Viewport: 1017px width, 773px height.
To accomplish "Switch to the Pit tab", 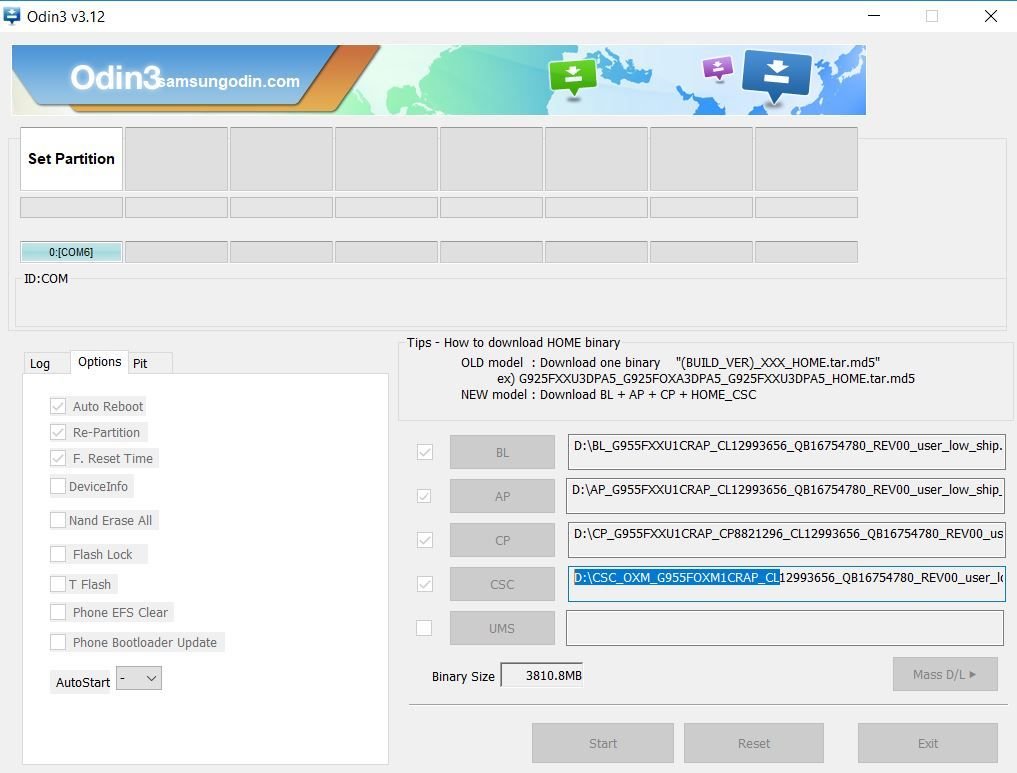I will (140, 364).
